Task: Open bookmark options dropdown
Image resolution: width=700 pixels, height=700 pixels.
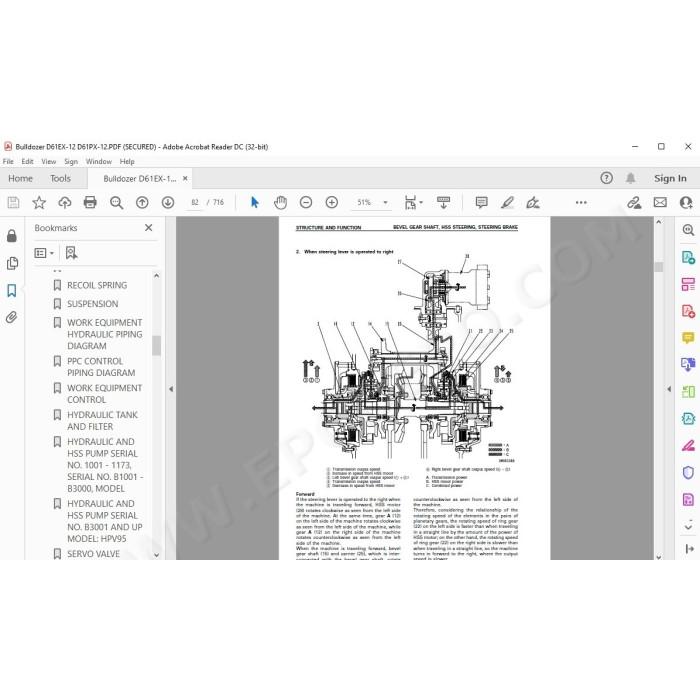Action: [x=44, y=253]
